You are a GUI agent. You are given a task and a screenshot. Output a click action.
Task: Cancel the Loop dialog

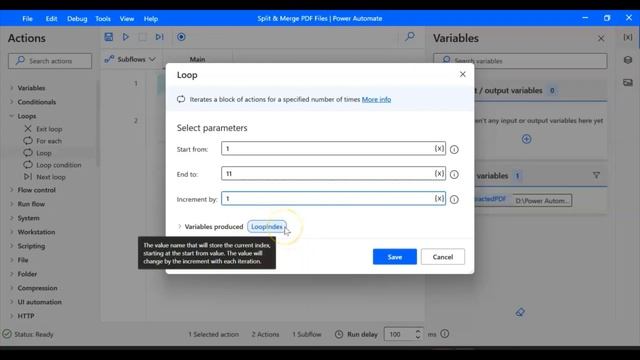point(443,257)
